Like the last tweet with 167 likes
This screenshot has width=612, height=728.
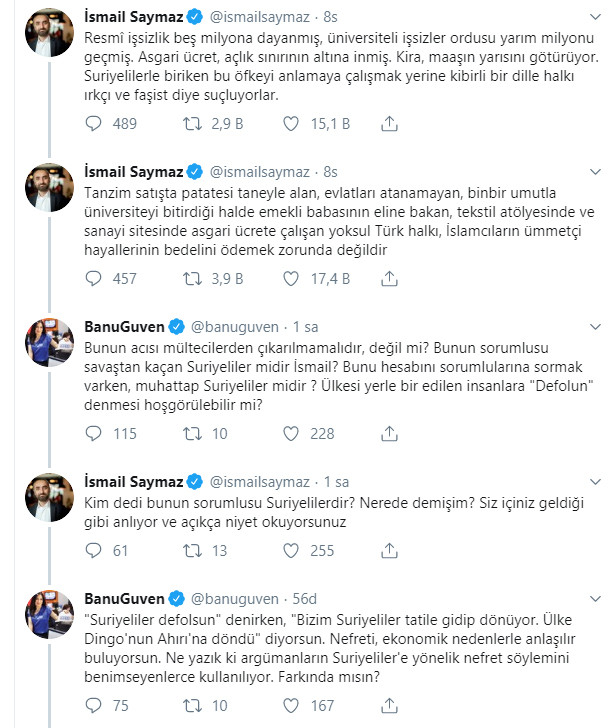click(x=291, y=706)
